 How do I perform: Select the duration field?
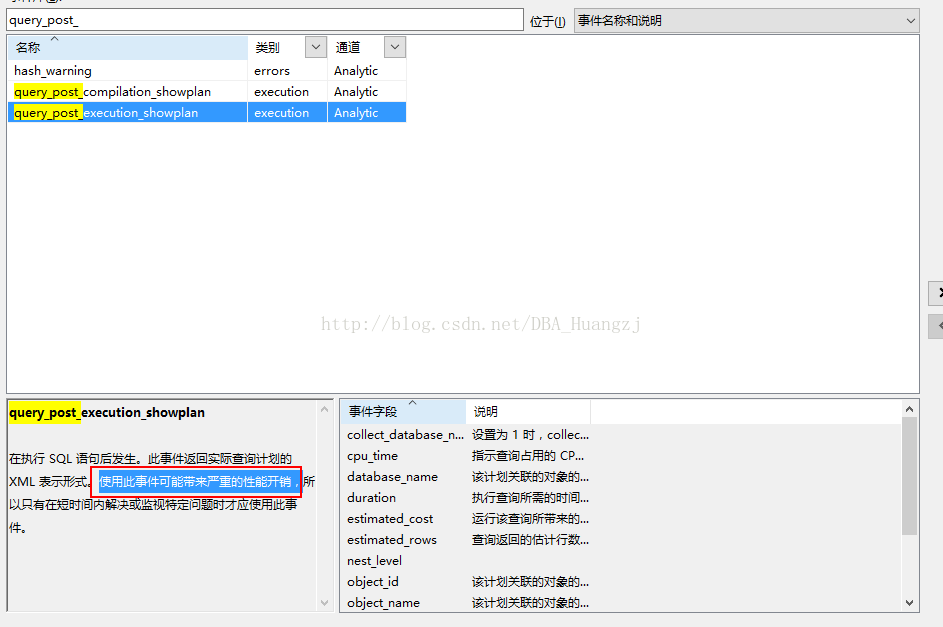pos(467,498)
